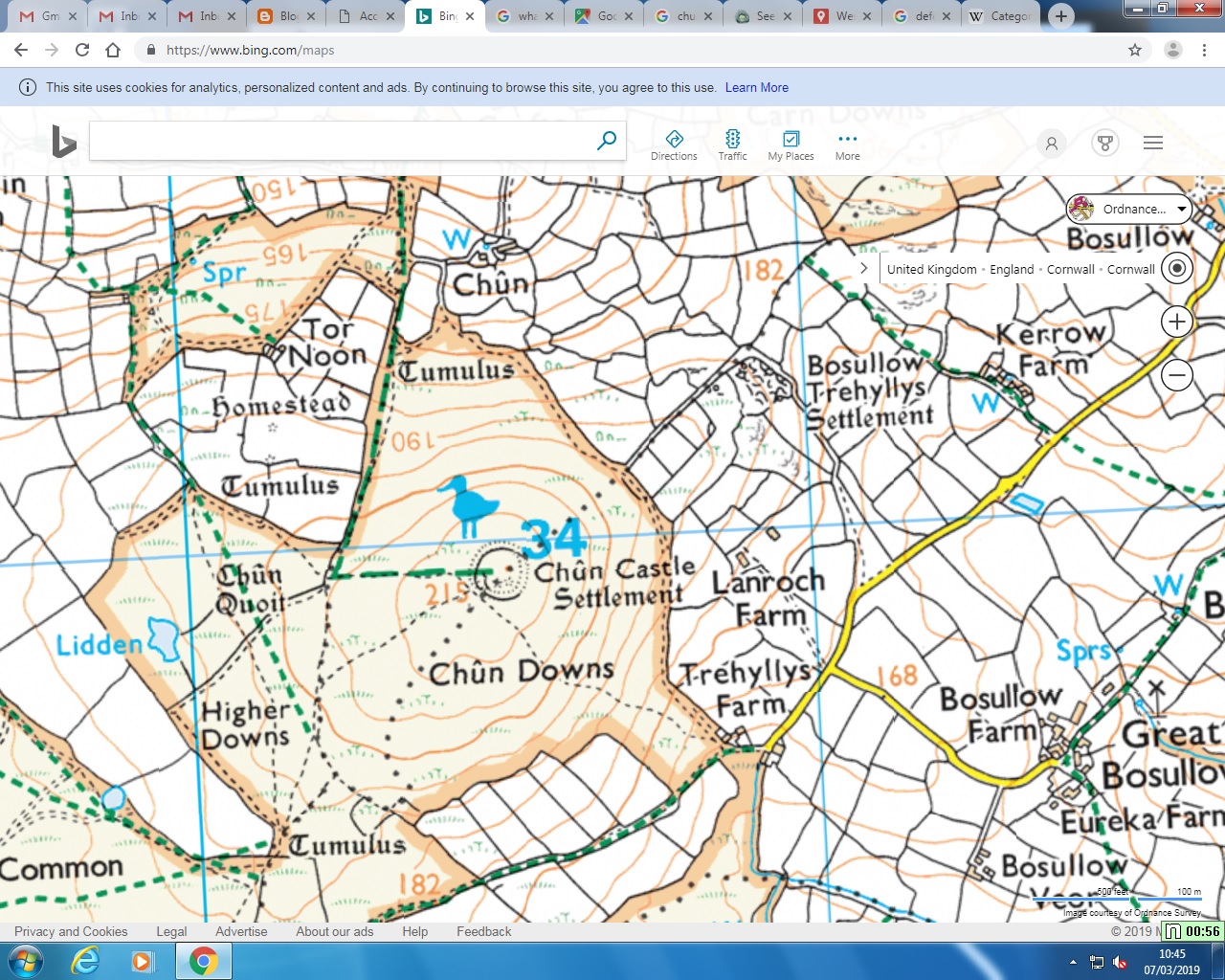Image resolution: width=1225 pixels, height=980 pixels.
Task: Click Learn More in the cookie banner
Action: [x=756, y=87]
